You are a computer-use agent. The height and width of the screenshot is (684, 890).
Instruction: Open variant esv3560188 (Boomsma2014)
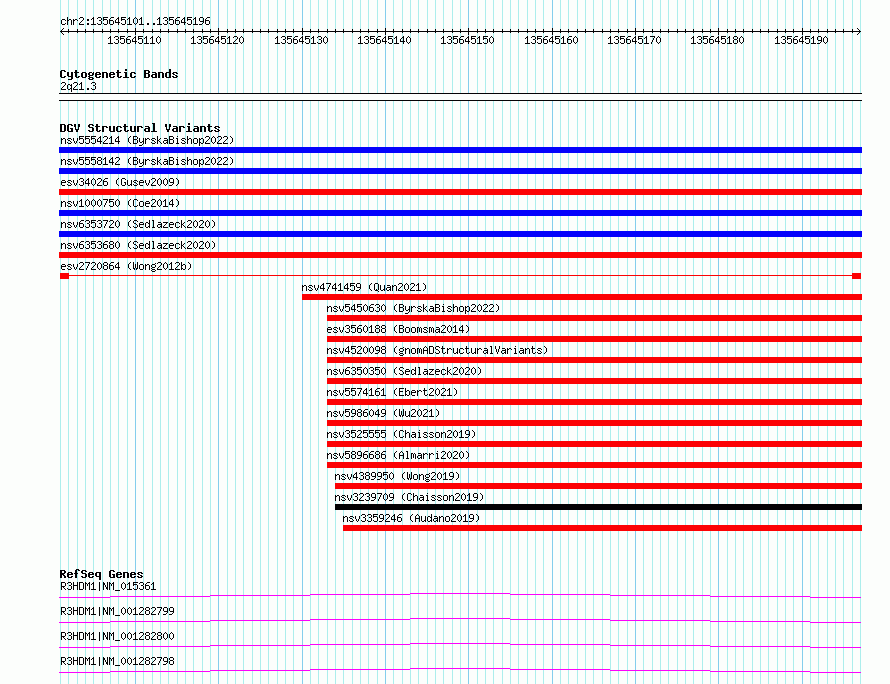pos(398,329)
